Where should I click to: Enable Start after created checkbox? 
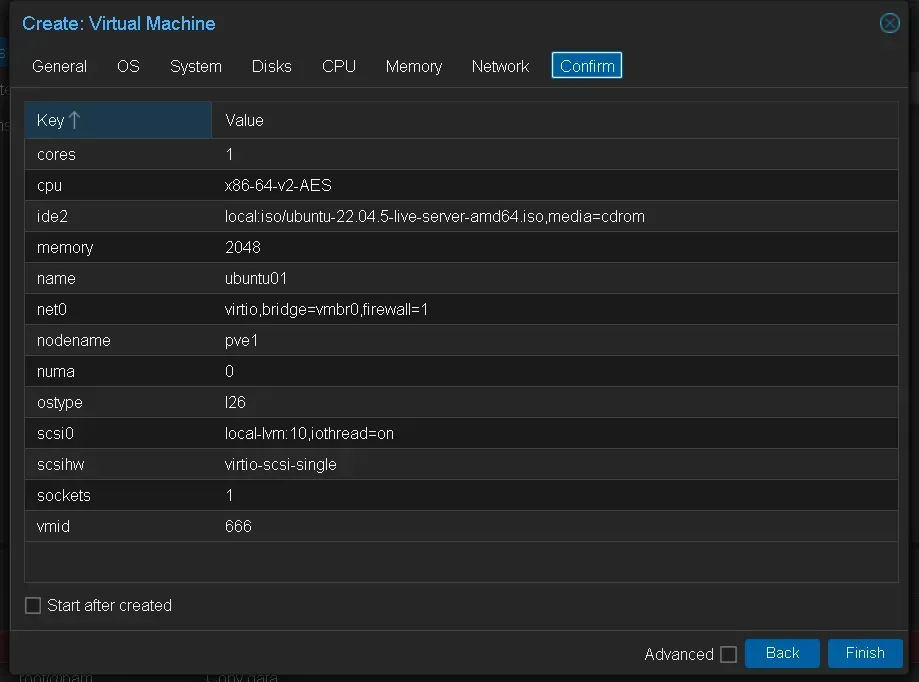point(33,605)
